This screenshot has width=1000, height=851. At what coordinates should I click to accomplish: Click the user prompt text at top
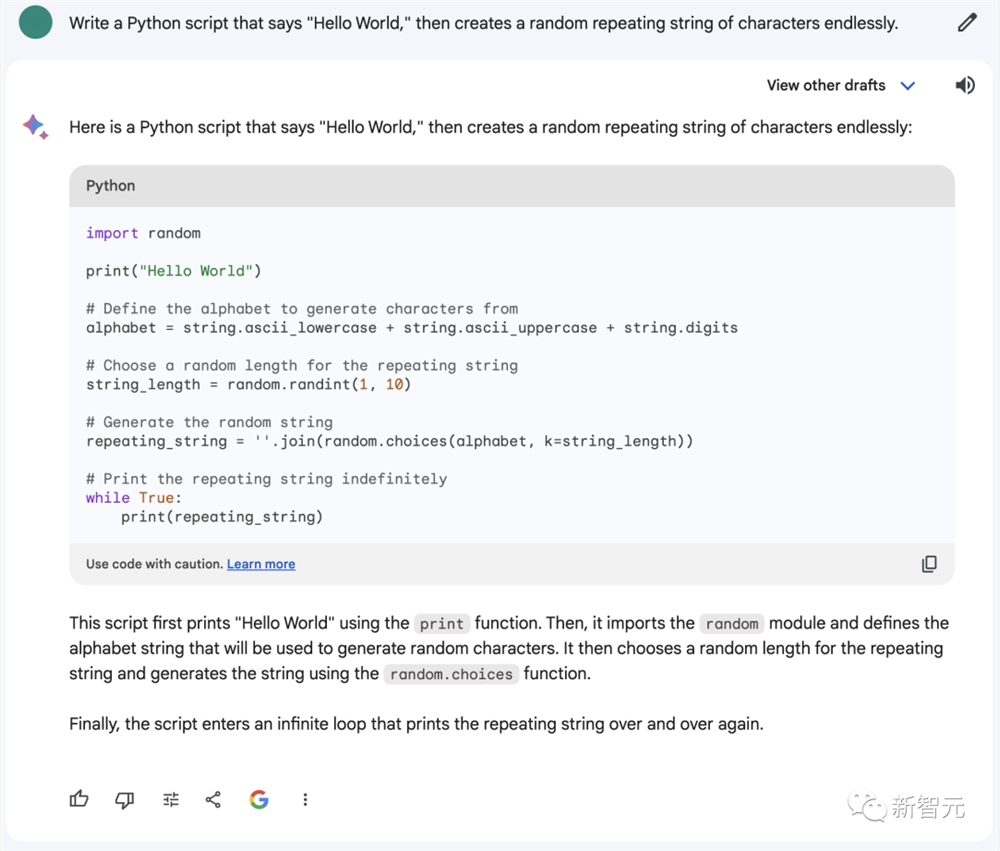[x=483, y=22]
